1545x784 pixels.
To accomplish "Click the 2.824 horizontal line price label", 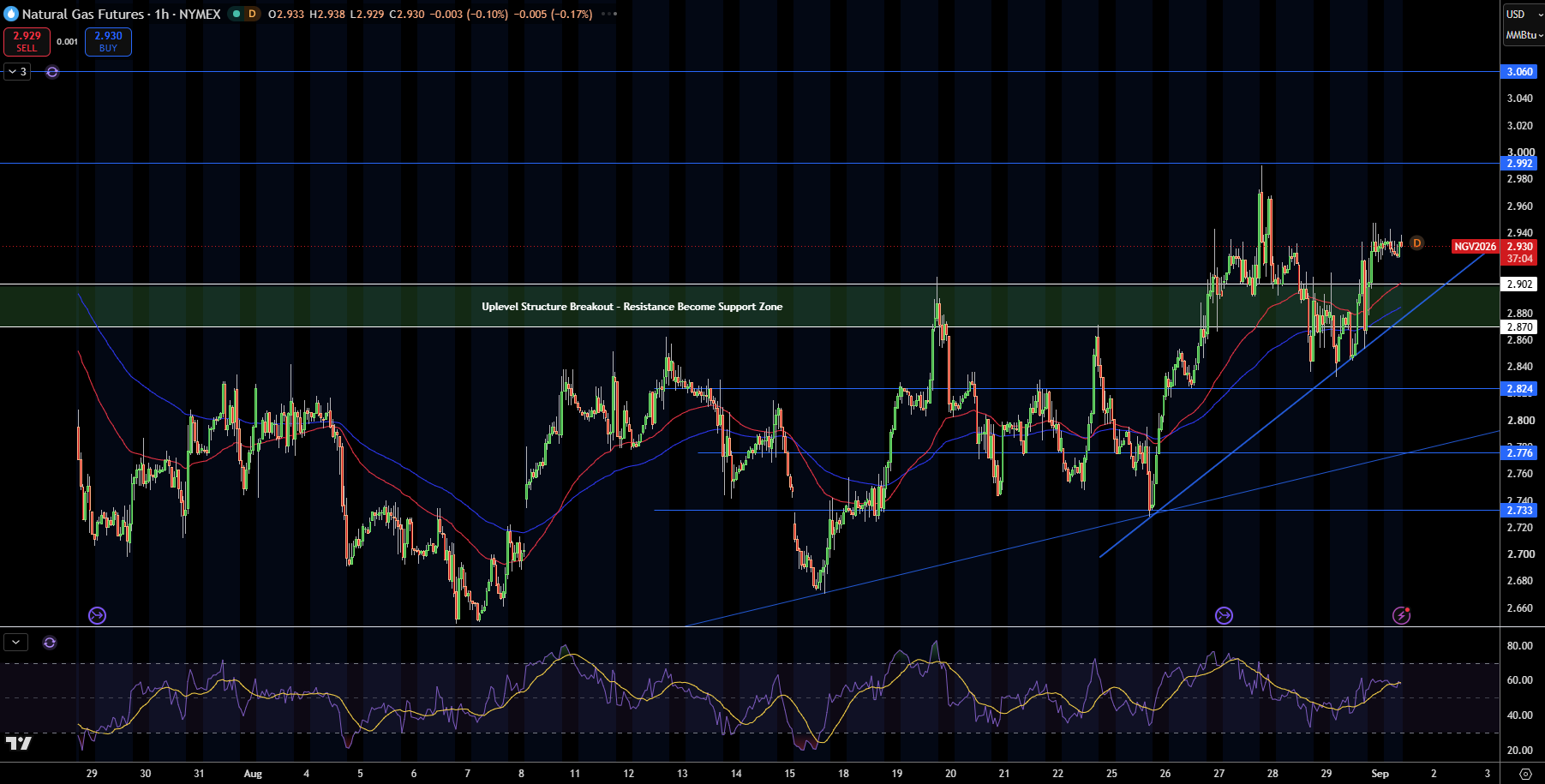I will [1520, 389].
